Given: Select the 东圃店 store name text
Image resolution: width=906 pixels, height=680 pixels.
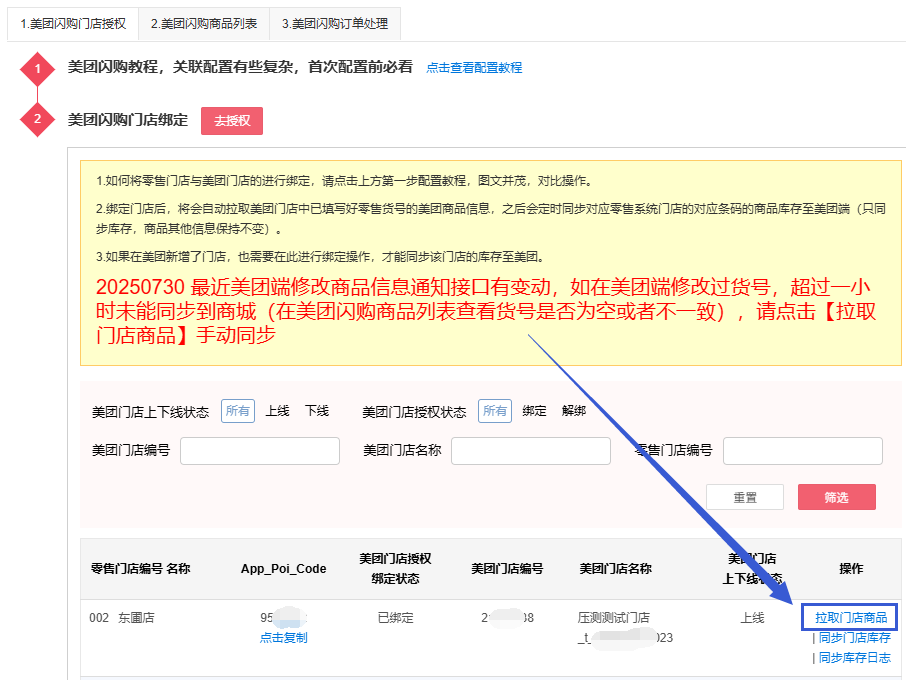Looking at the screenshot, I should click(x=136, y=618).
